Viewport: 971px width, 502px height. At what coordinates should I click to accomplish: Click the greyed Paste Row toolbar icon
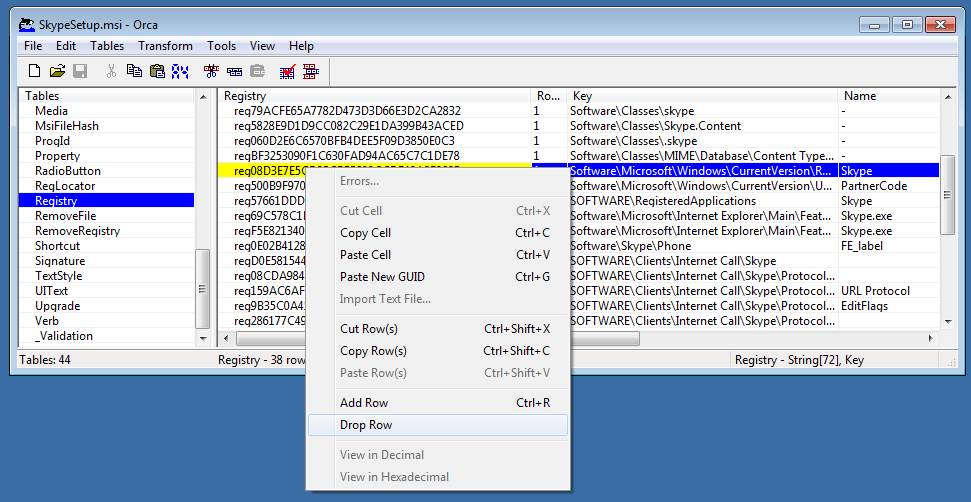(257, 71)
